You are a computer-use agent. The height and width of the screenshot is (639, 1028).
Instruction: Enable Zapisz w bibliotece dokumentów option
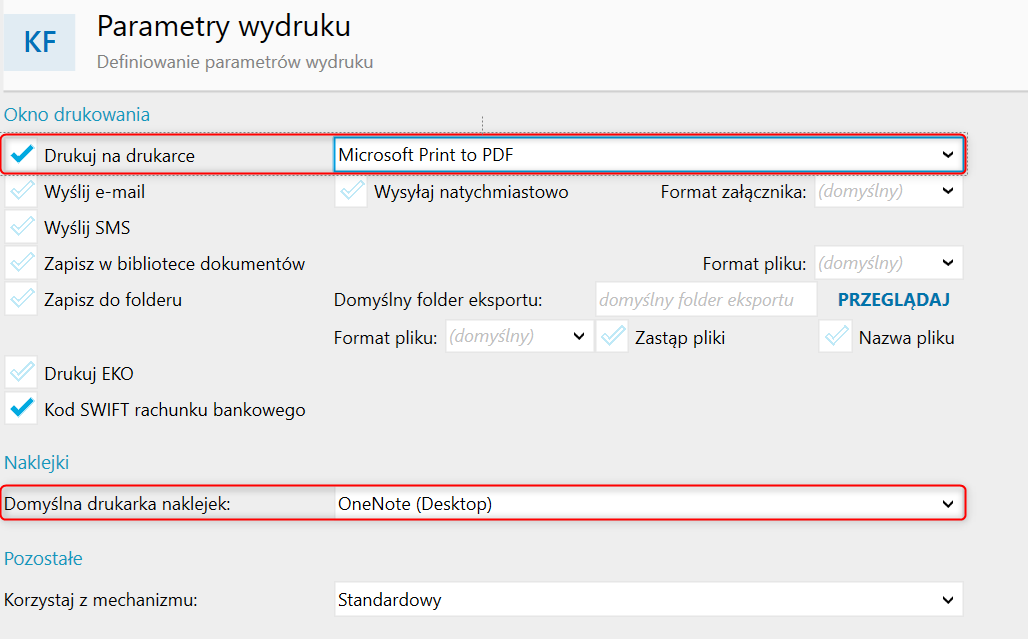21,264
